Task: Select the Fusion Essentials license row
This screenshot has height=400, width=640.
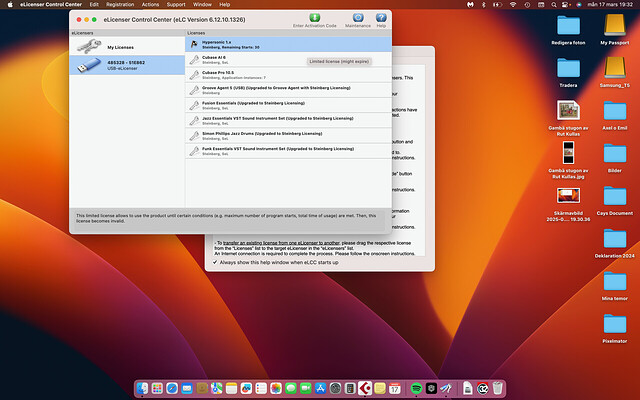Action: click(x=288, y=105)
